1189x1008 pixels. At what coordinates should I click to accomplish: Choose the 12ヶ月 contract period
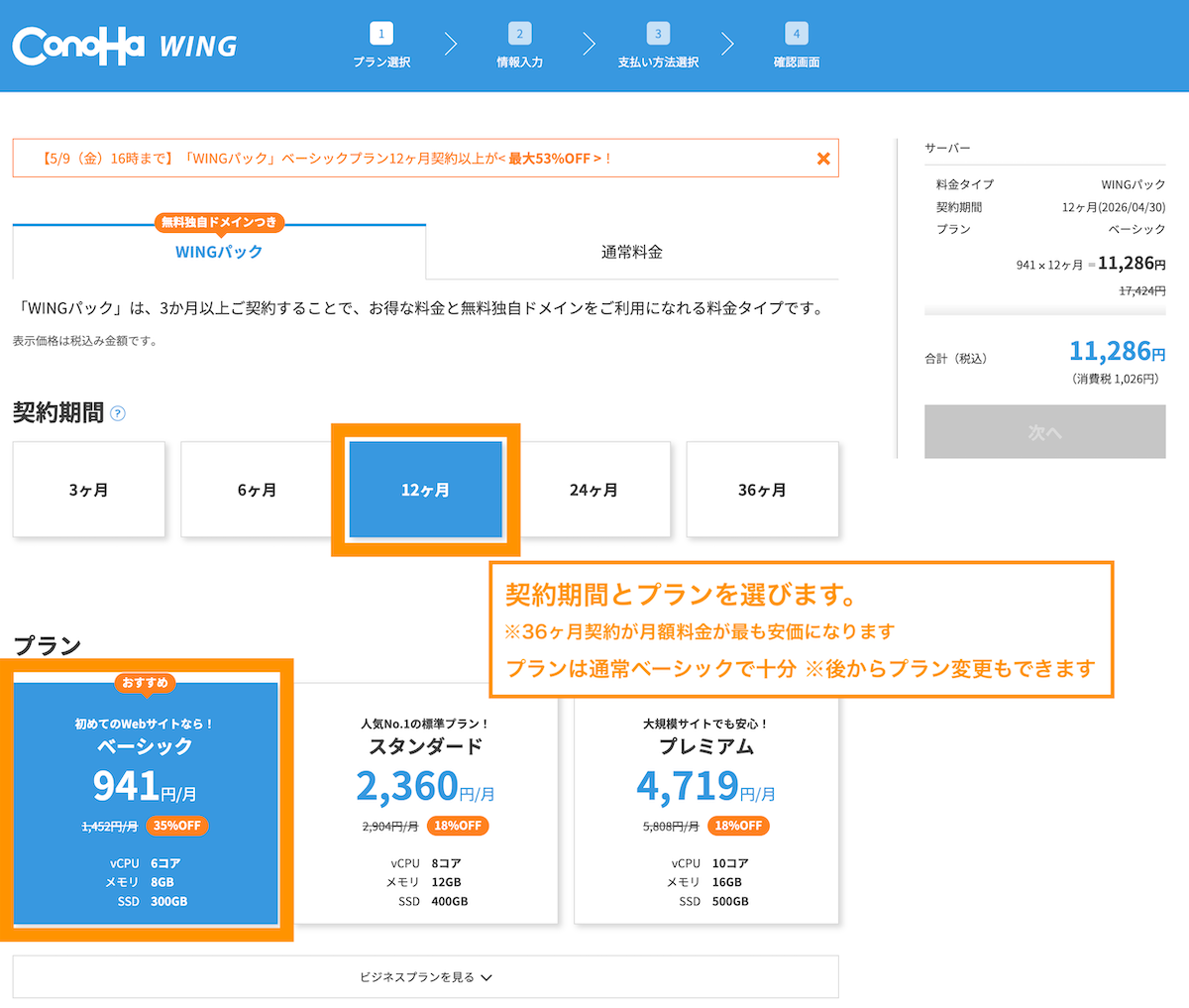coord(425,490)
